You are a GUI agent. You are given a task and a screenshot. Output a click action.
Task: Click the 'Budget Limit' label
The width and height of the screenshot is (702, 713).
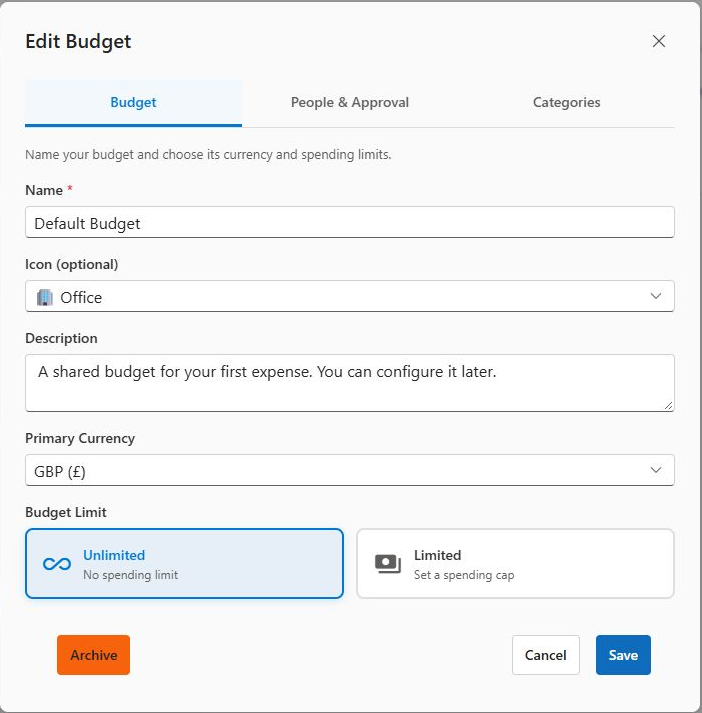pos(66,512)
